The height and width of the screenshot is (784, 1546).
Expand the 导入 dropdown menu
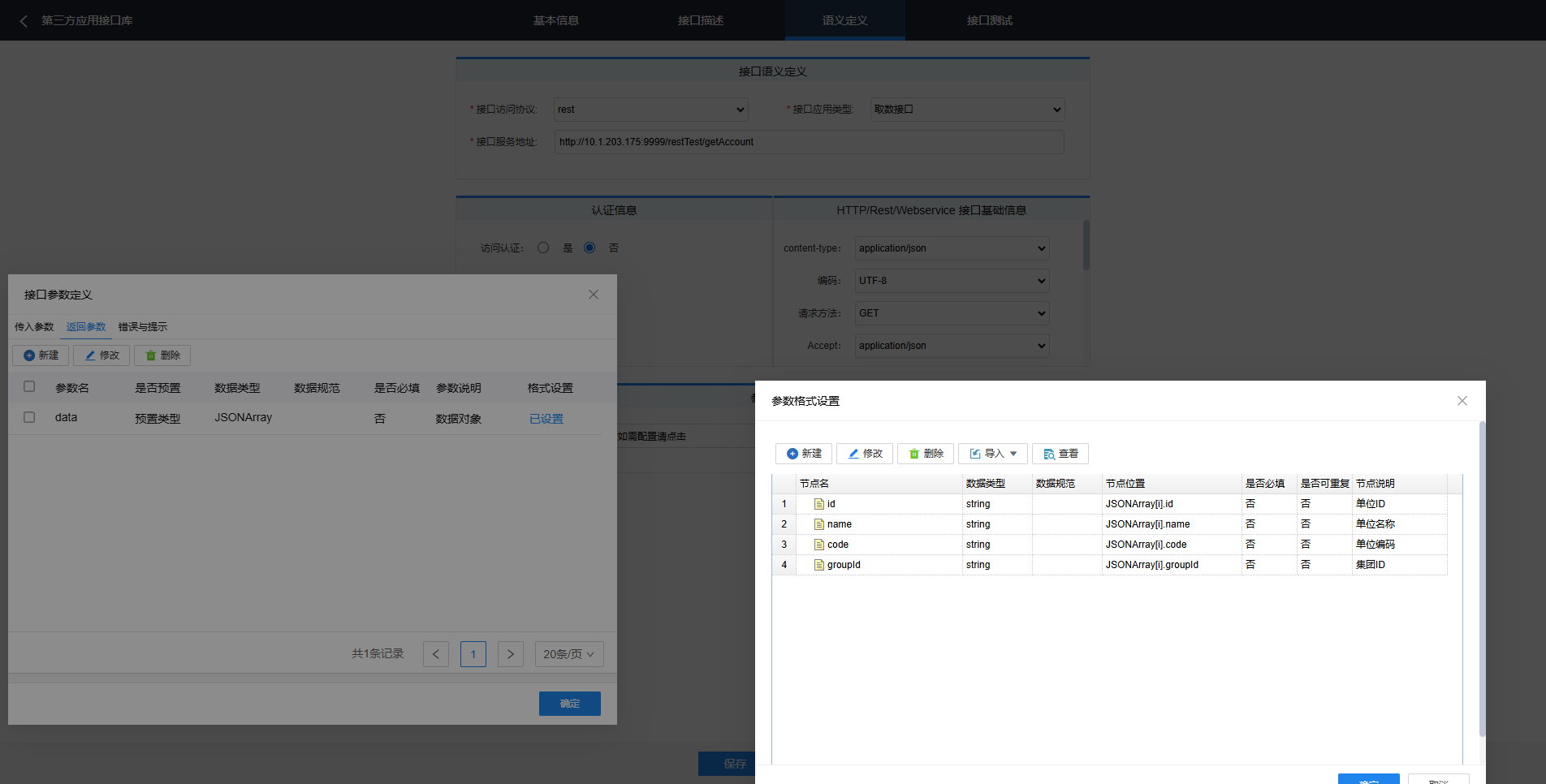tap(993, 454)
